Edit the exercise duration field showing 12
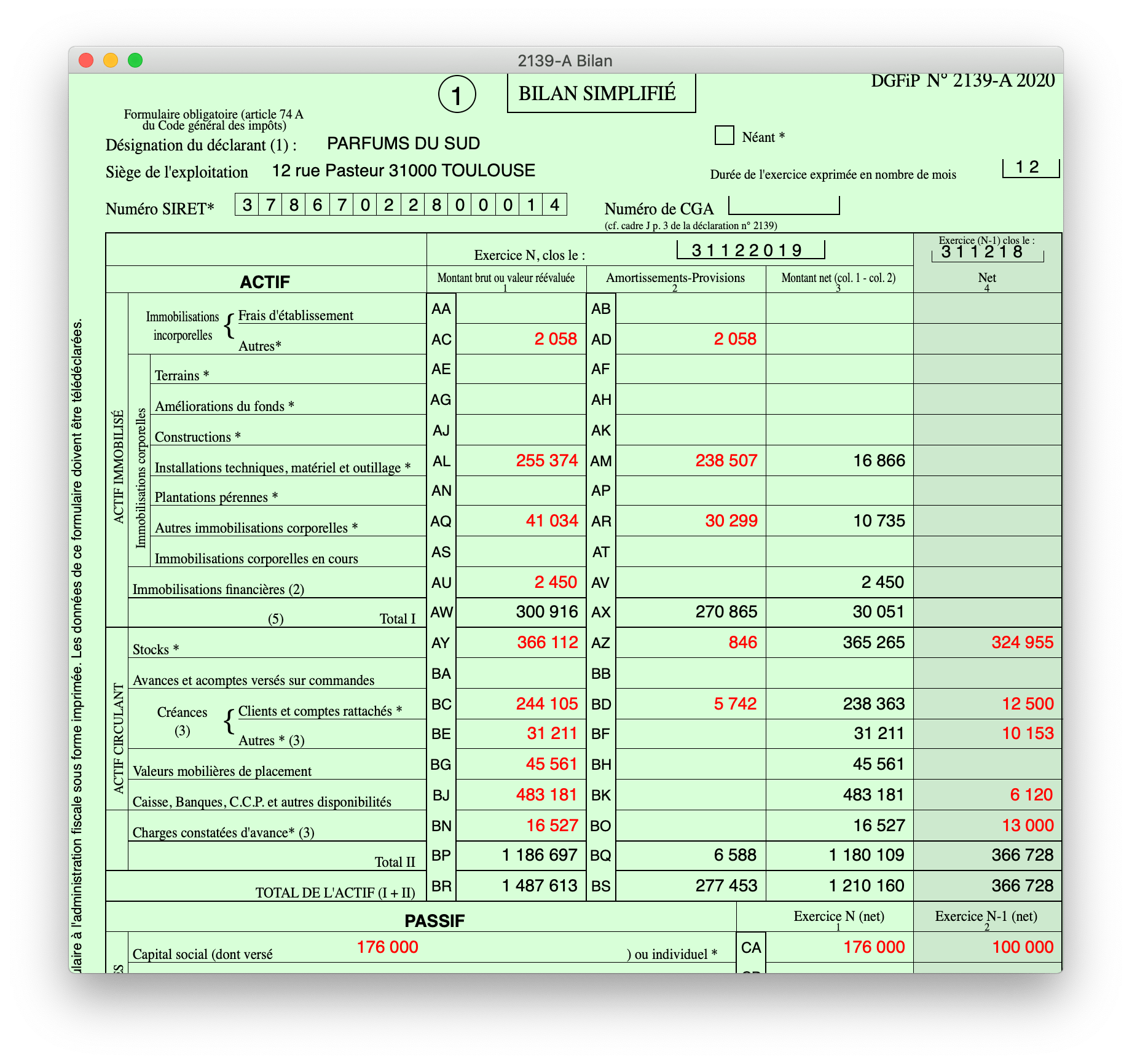 [x=1031, y=168]
